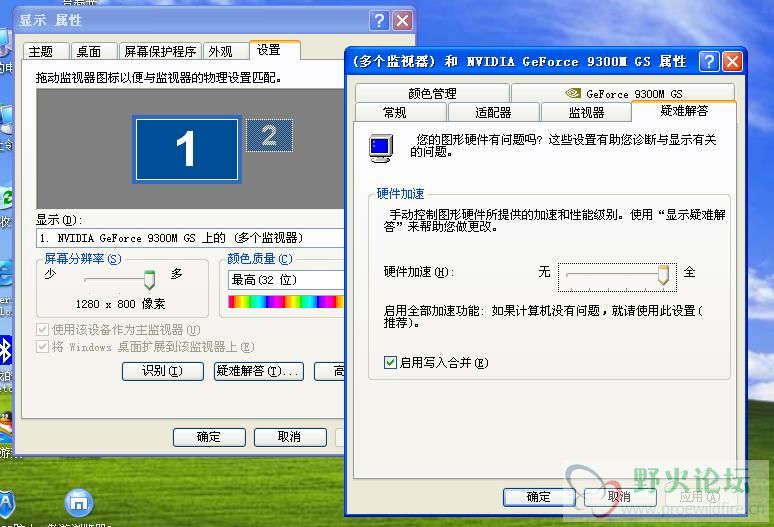The width and height of the screenshot is (774, 527).
Task: Open the 外观 tab
Action: pyautogui.click(x=225, y=51)
